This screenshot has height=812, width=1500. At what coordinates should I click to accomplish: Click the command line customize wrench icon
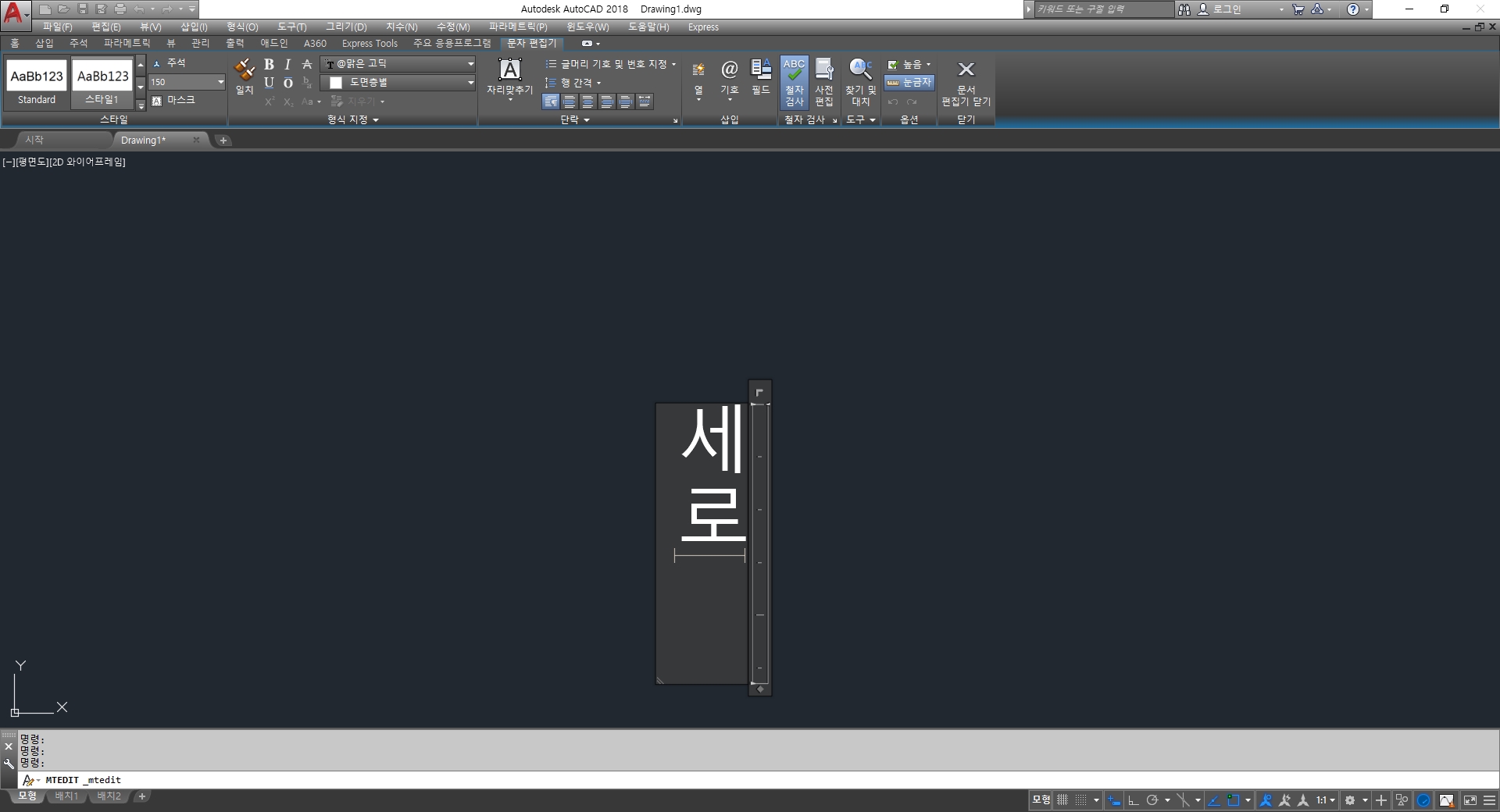coord(9,764)
